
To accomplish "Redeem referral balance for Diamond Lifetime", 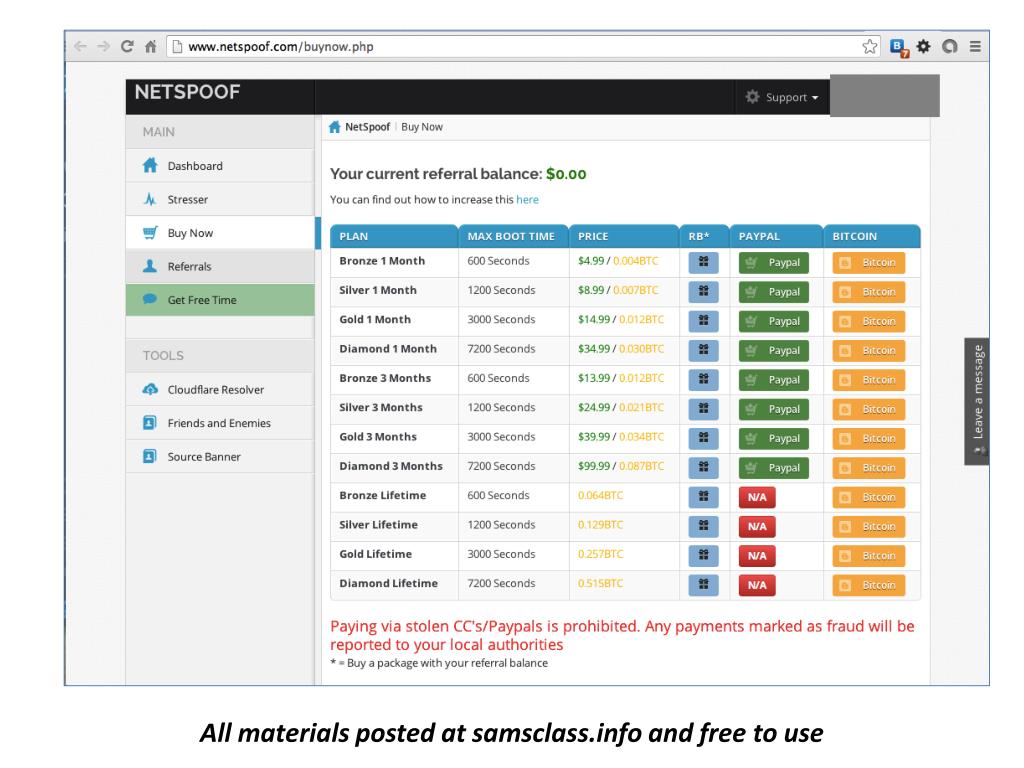I will tap(703, 586).
